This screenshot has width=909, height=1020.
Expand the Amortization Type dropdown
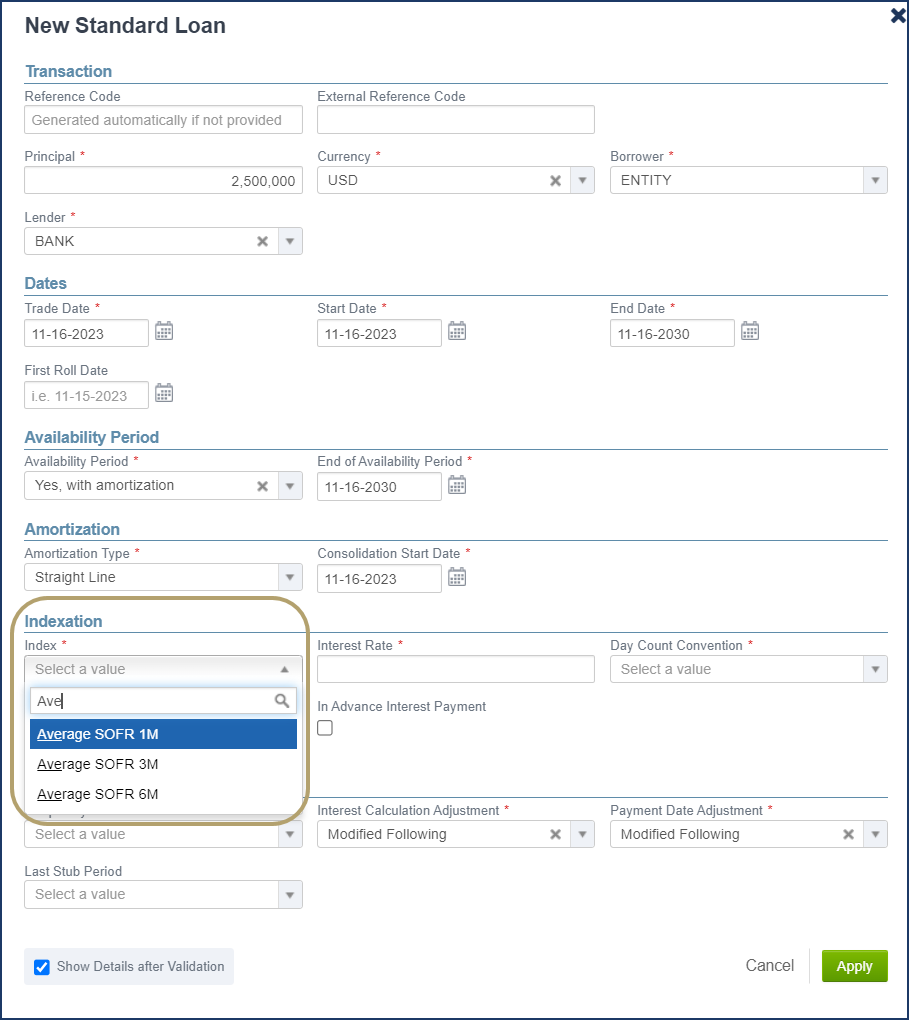290,577
